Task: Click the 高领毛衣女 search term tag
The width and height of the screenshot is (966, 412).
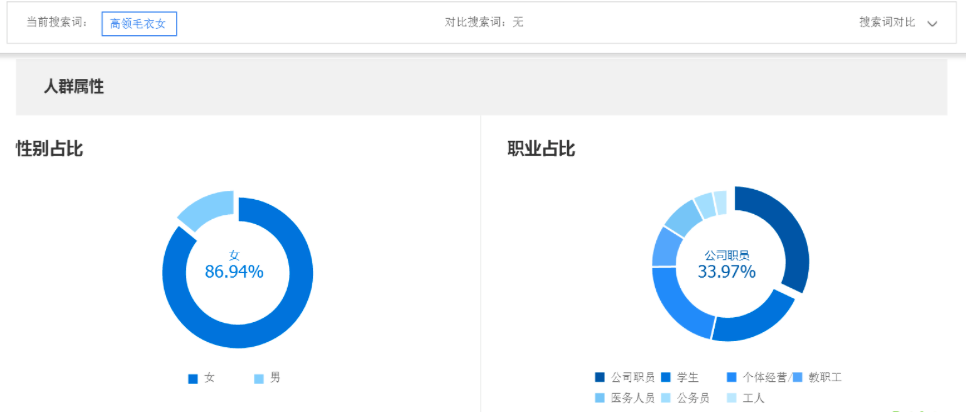Action: click(139, 23)
